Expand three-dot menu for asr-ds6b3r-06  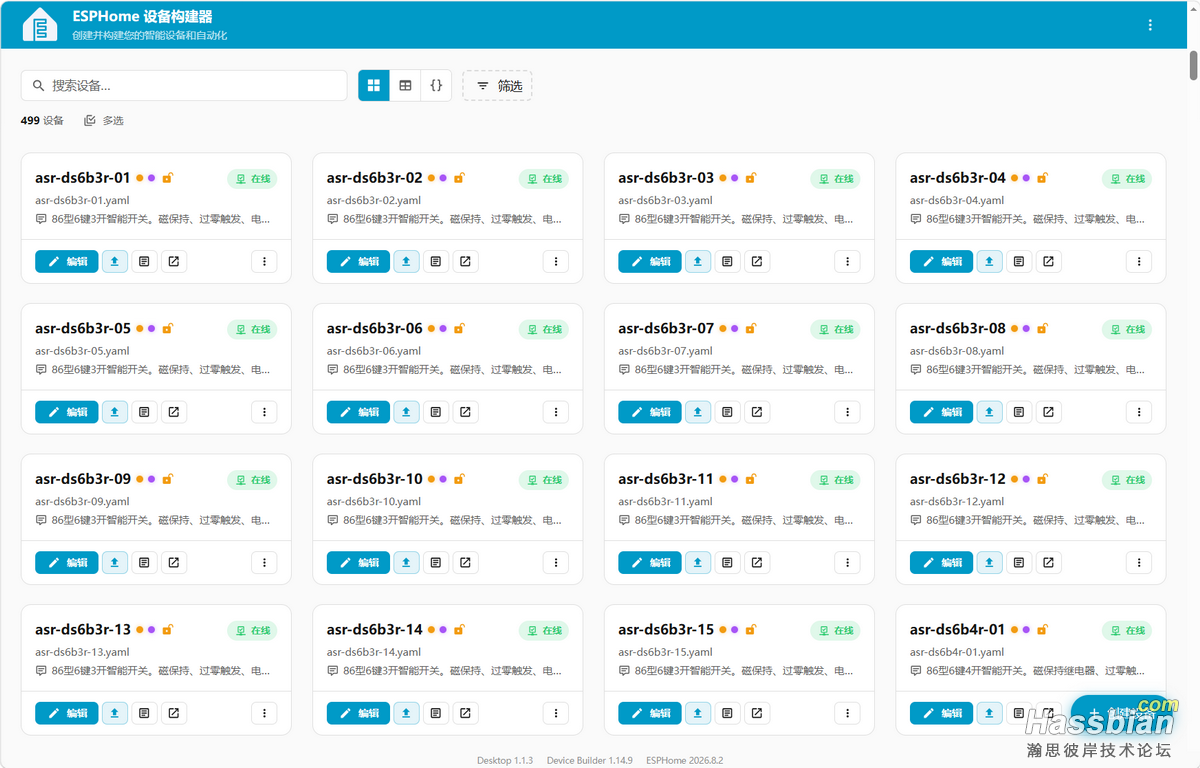pyautogui.click(x=555, y=412)
